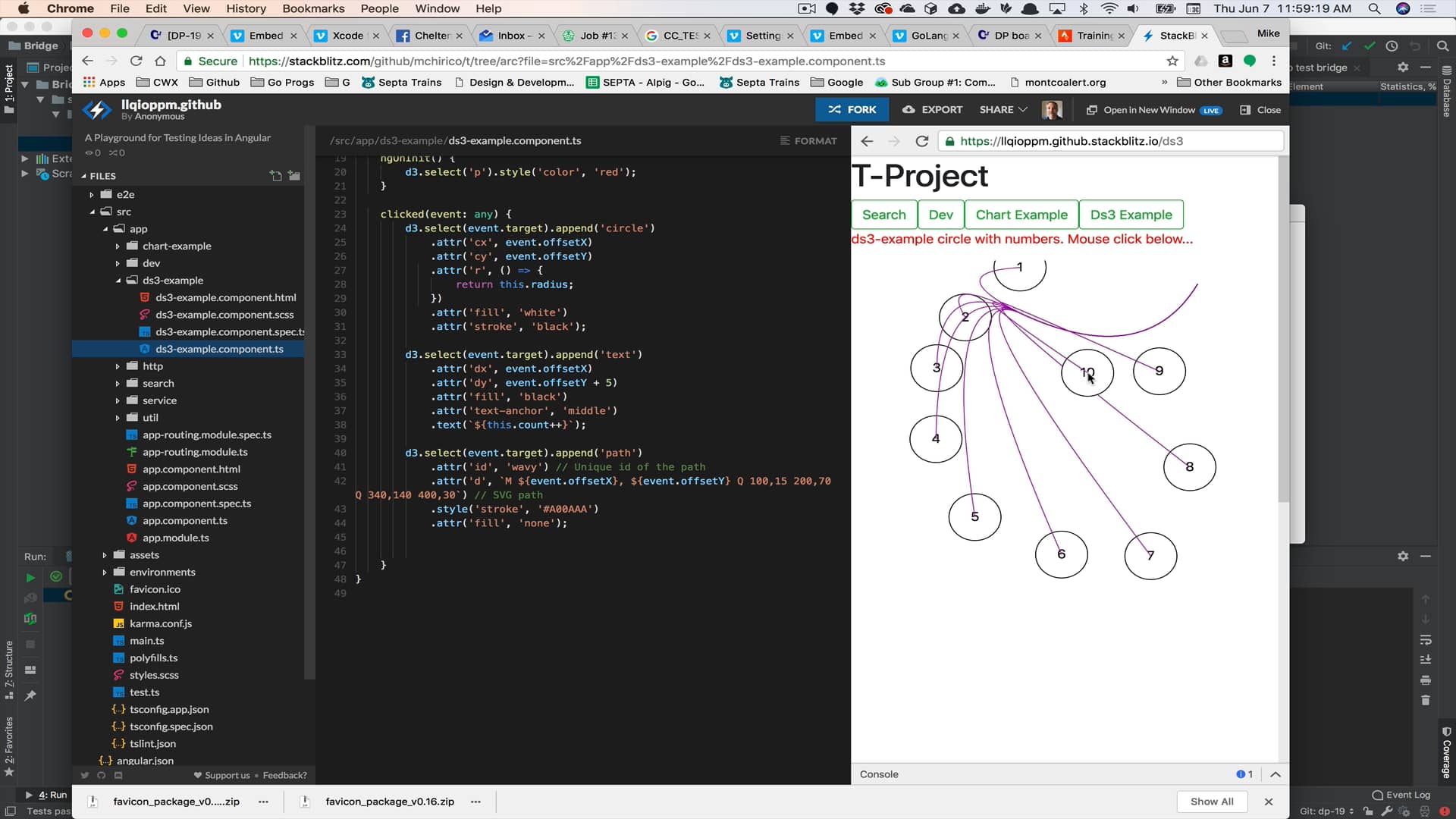Expand the Console panel chevron
This screenshot has width=1456, height=819.
click(1276, 774)
